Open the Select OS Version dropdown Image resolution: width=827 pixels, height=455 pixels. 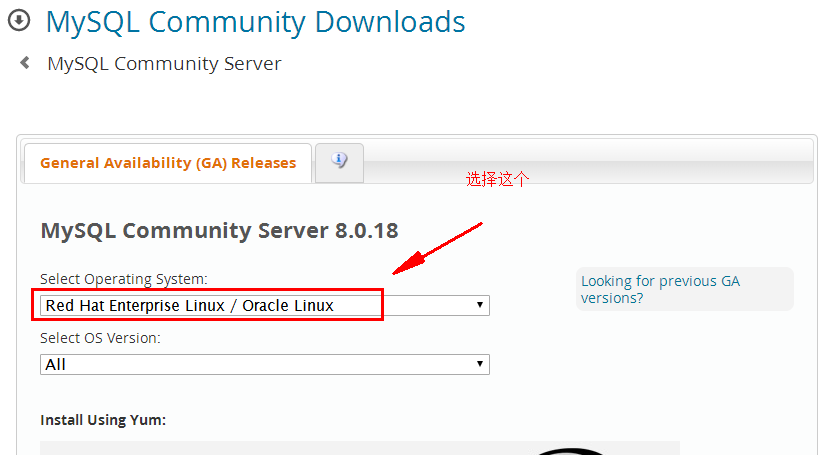pyautogui.click(x=265, y=364)
